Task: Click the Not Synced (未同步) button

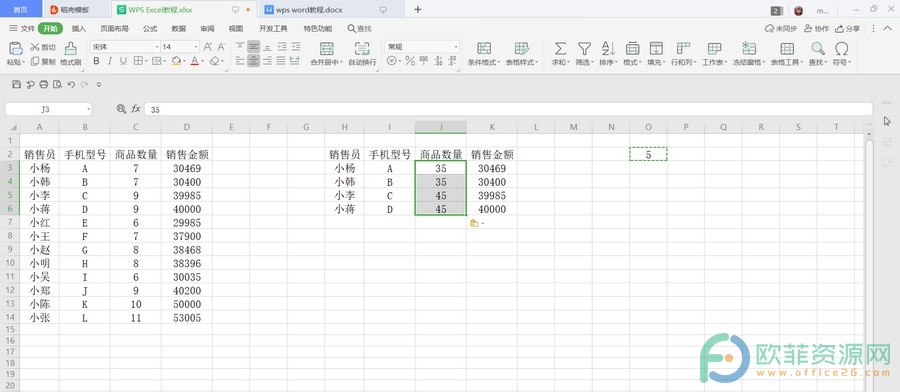Action: pos(781,28)
